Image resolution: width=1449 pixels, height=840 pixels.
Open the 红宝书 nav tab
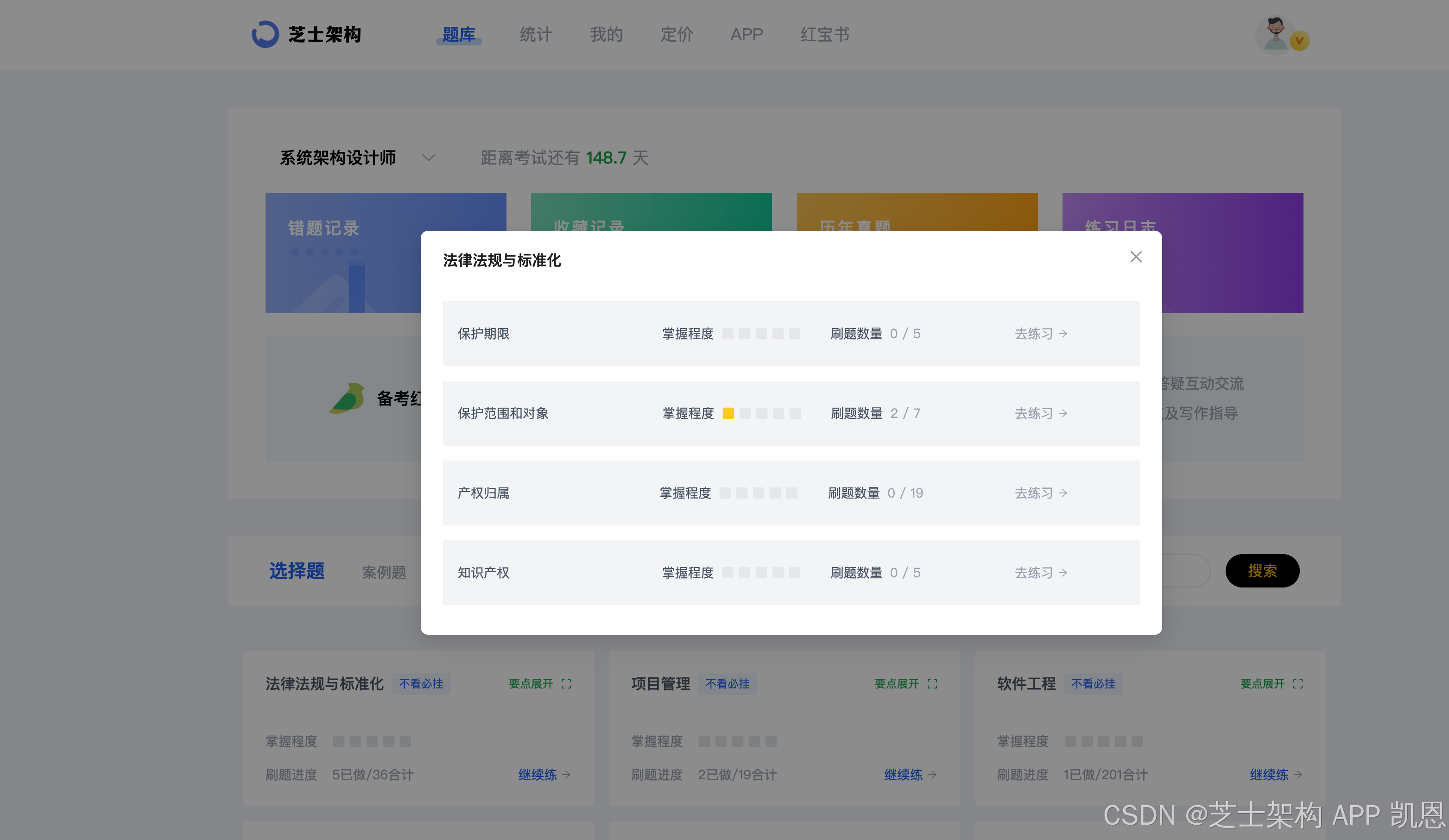[824, 34]
